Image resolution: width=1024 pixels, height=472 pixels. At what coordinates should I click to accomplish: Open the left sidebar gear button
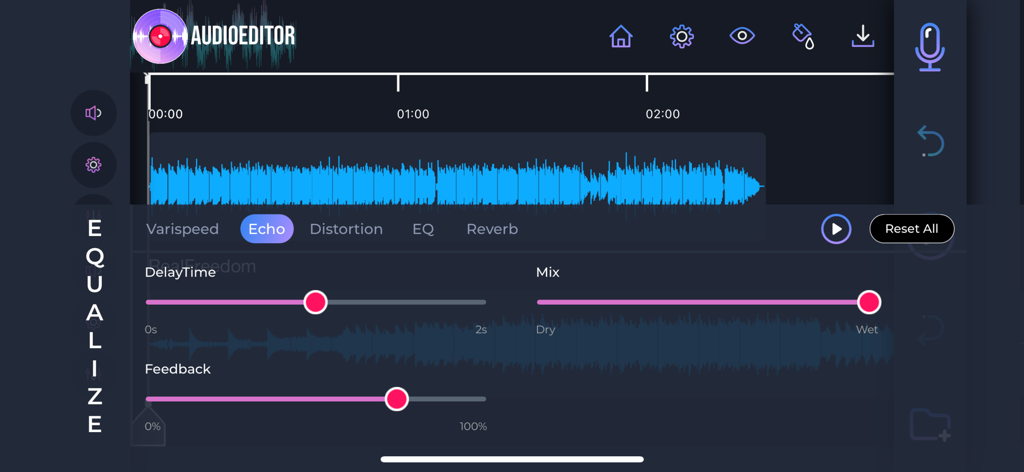(x=93, y=165)
